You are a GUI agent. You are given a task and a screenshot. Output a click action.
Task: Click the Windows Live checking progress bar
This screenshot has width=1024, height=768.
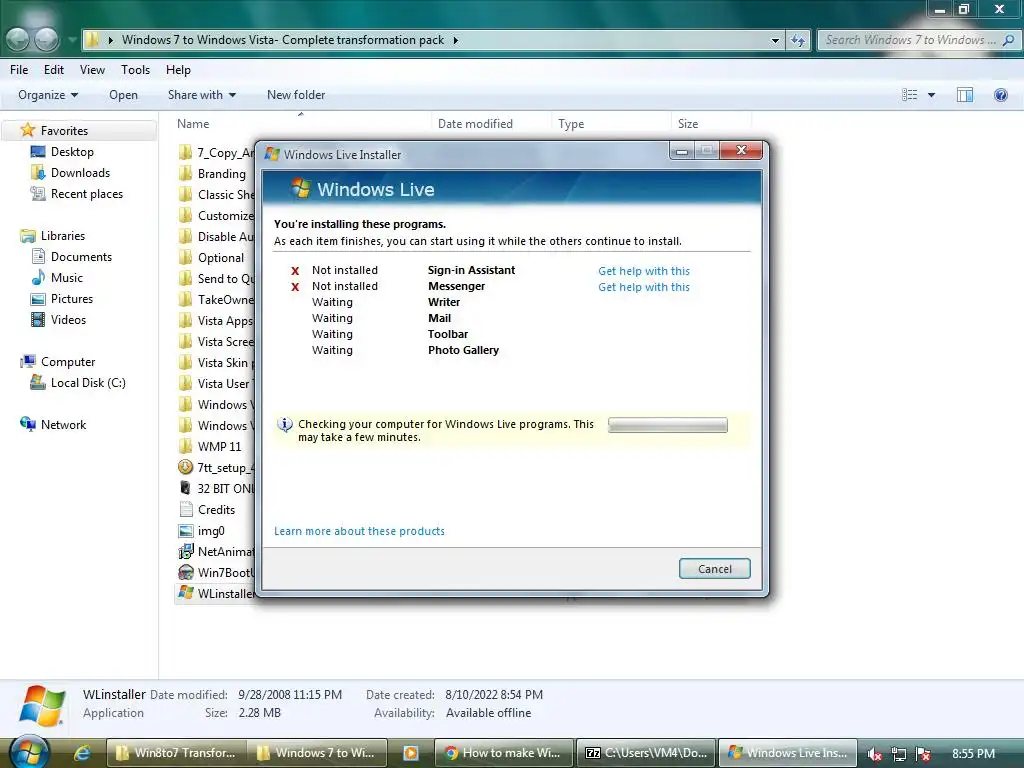click(667, 425)
